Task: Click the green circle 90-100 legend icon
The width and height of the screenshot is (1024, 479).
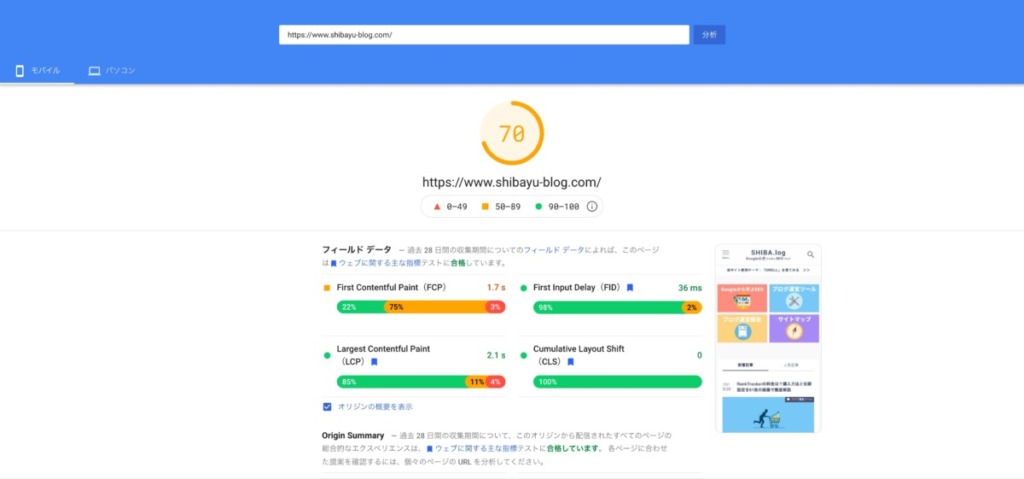Action: (x=539, y=206)
